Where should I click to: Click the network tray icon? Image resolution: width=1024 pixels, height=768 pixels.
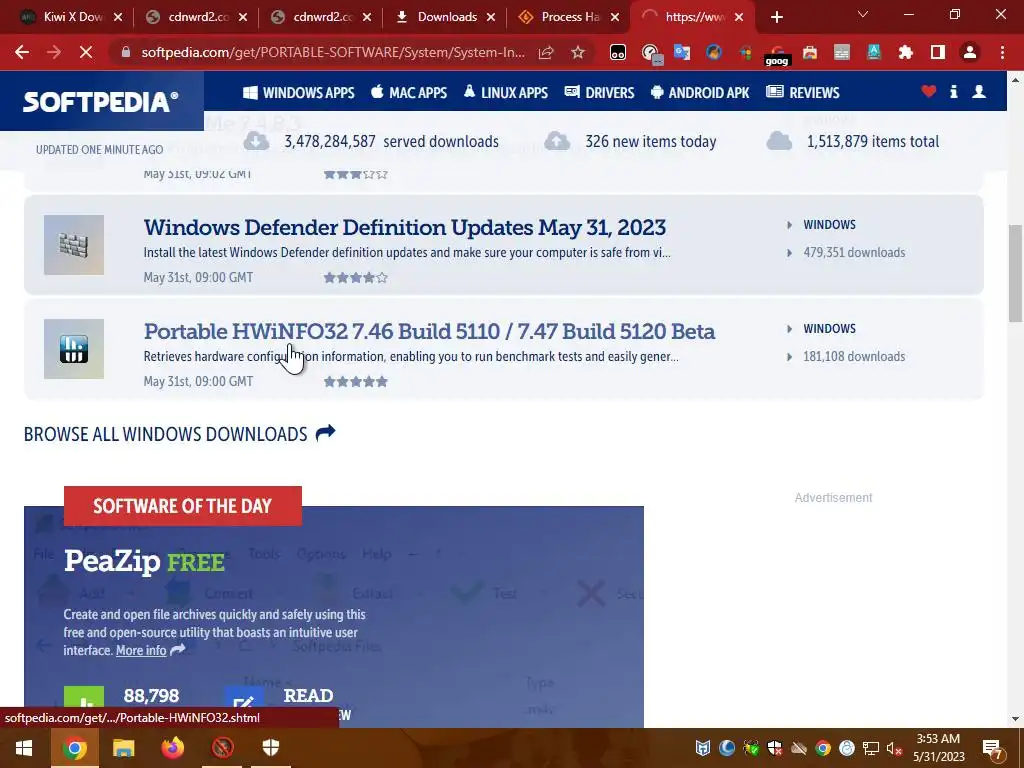[x=871, y=748]
